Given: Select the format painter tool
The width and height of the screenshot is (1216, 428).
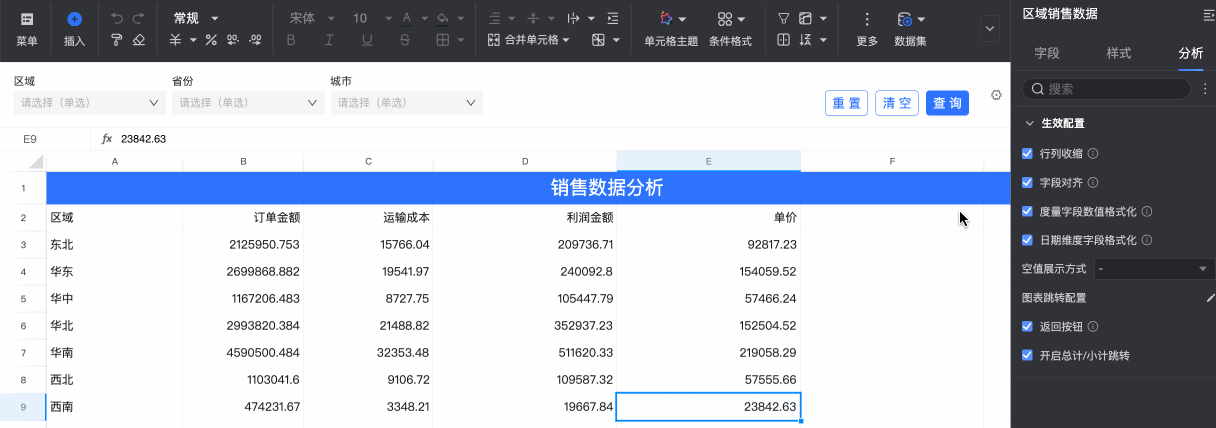Looking at the screenshot, I should [x=117, y=40].
